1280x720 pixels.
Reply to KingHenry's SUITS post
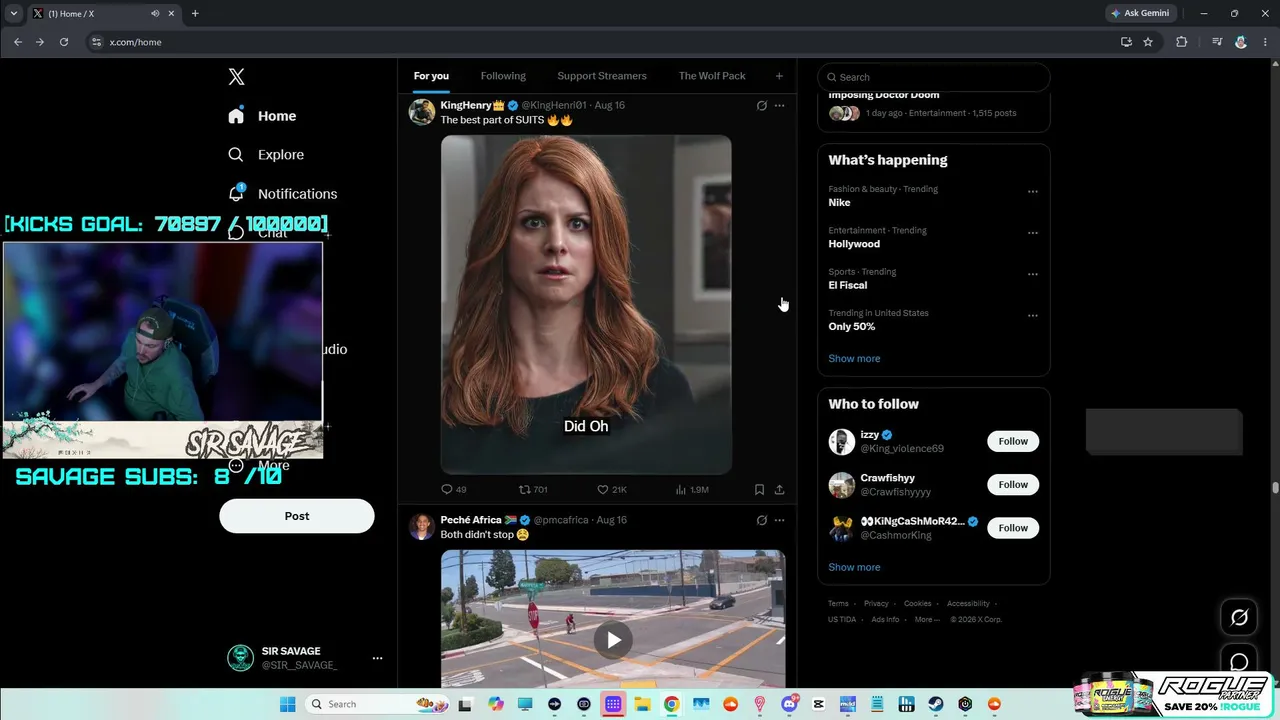(x=453, y=489)
